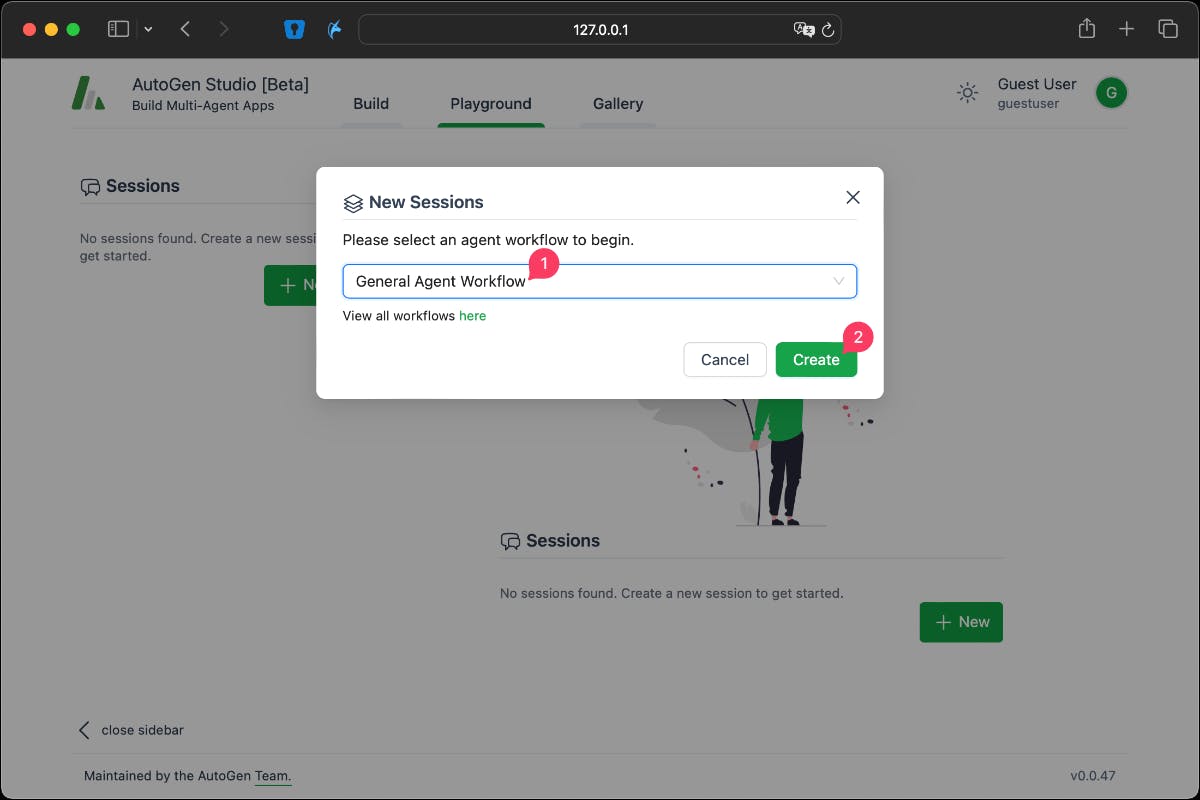The height and width of the screenshot is (800, 1200).
Task: Click the "View all workflows" text
Action: [x=399, y=316]
